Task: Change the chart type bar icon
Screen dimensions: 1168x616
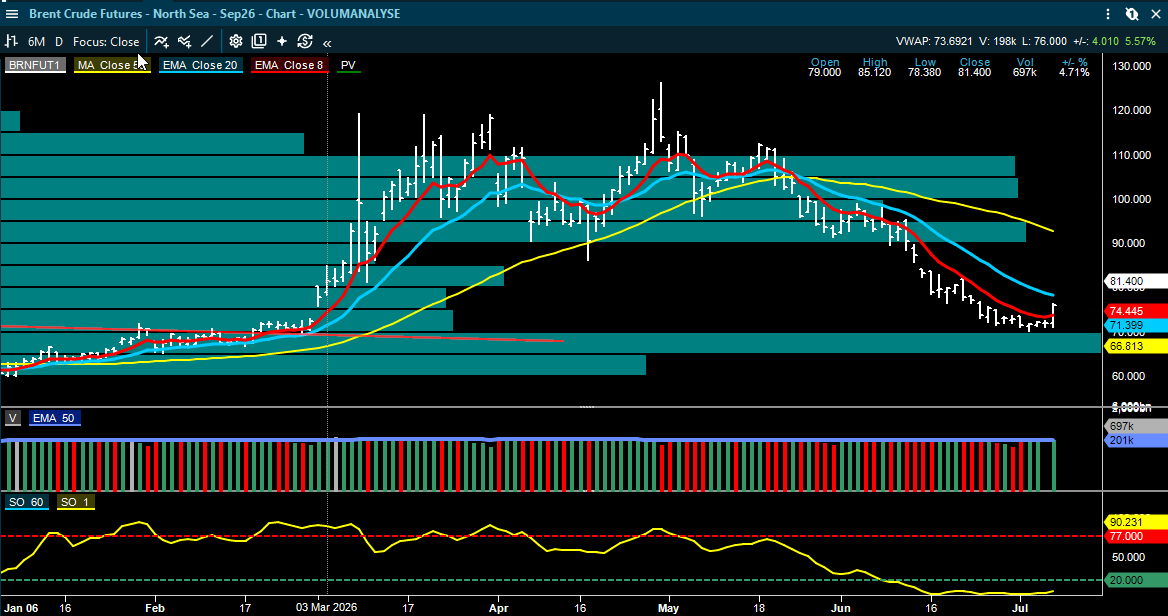Action: tap(11, 42)
